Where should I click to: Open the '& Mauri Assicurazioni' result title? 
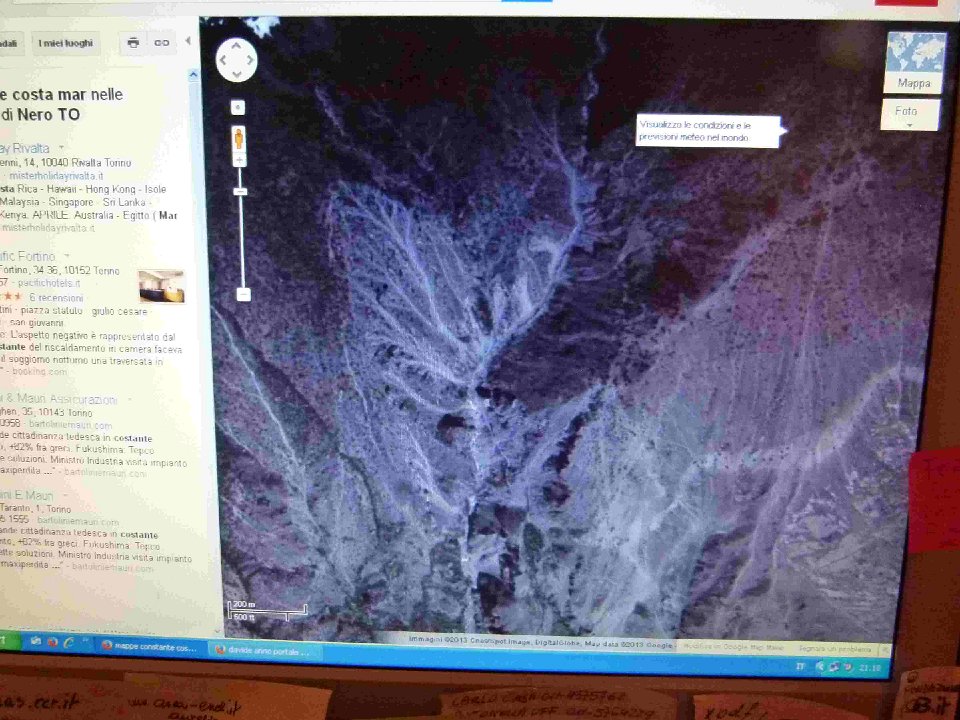(61, 400)
